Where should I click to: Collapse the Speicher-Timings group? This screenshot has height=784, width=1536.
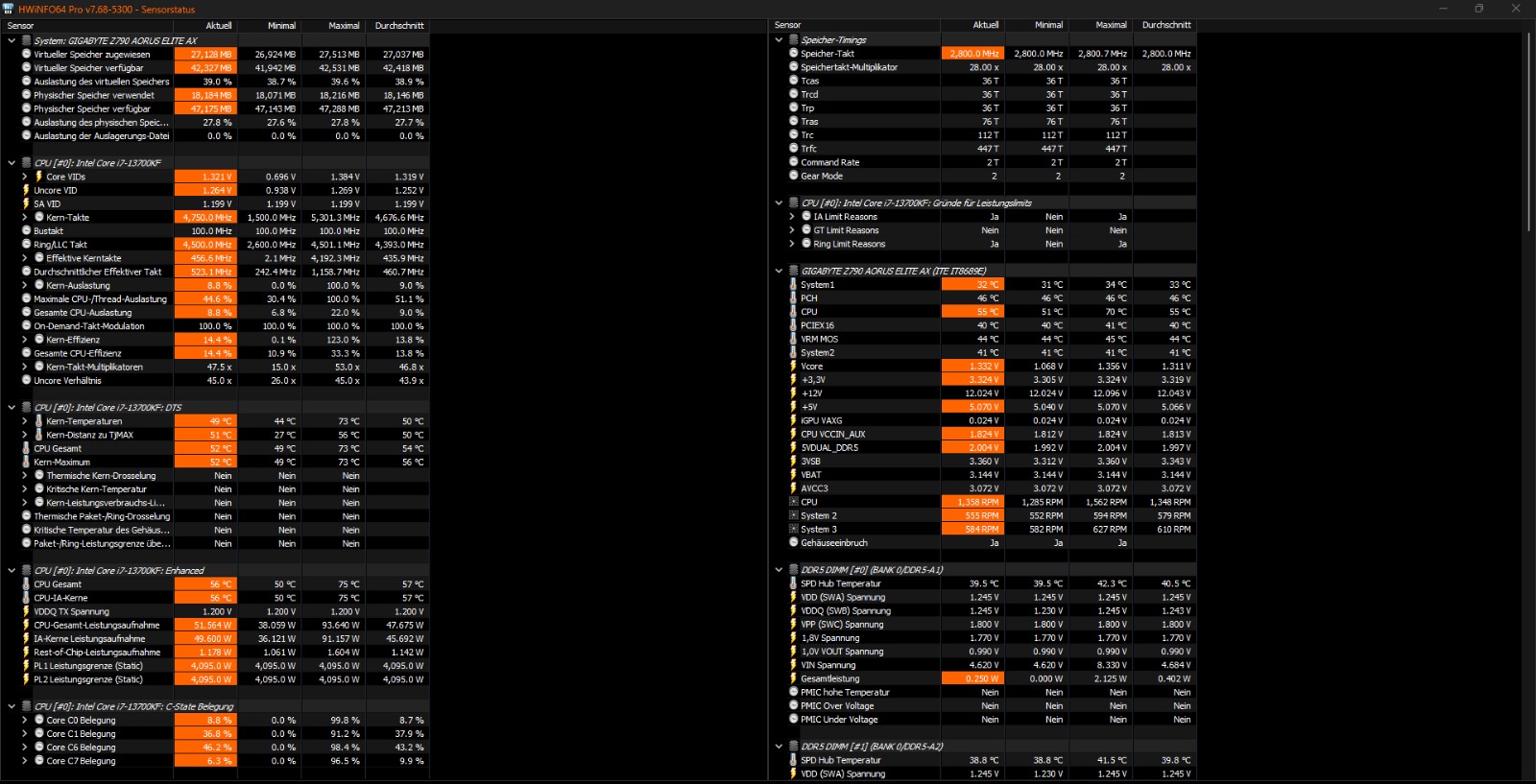point(780,40)
